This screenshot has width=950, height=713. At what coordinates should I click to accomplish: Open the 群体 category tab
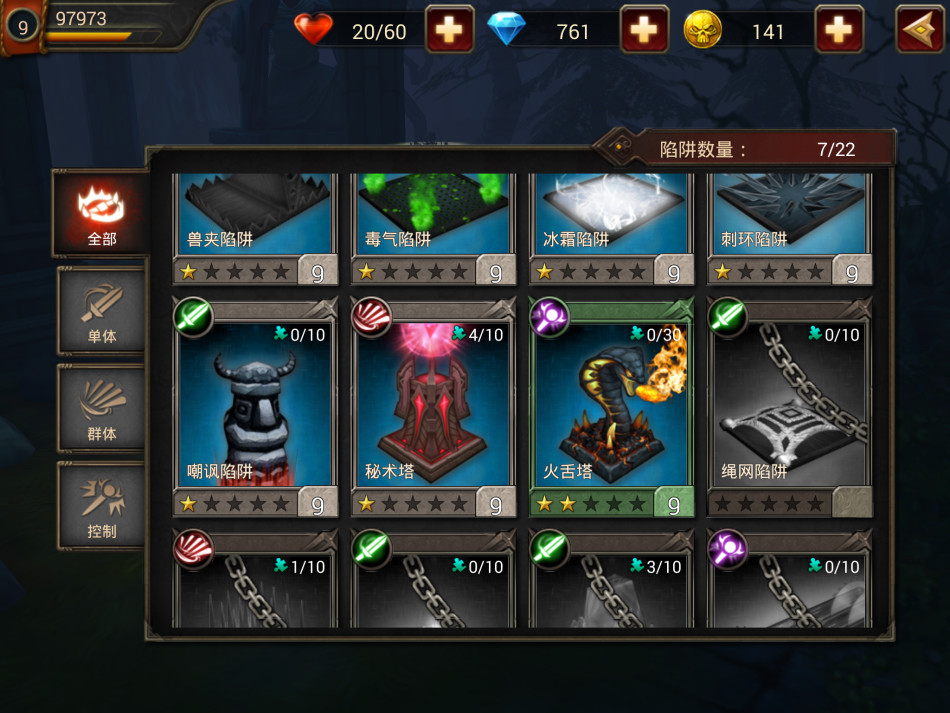tap(101, 408)
